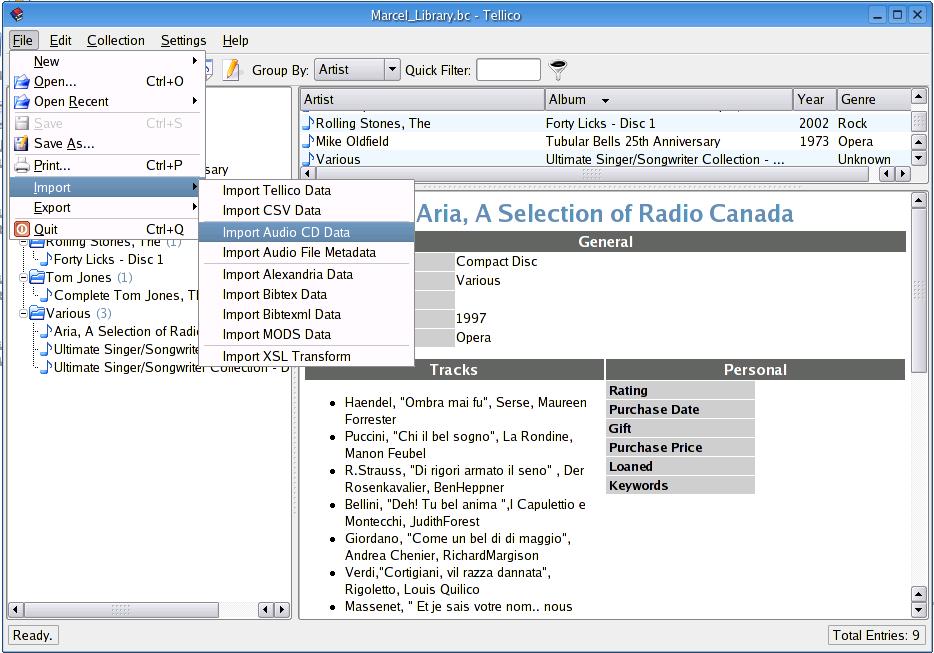Click the Save As disk icon

(x=22, y=143)
